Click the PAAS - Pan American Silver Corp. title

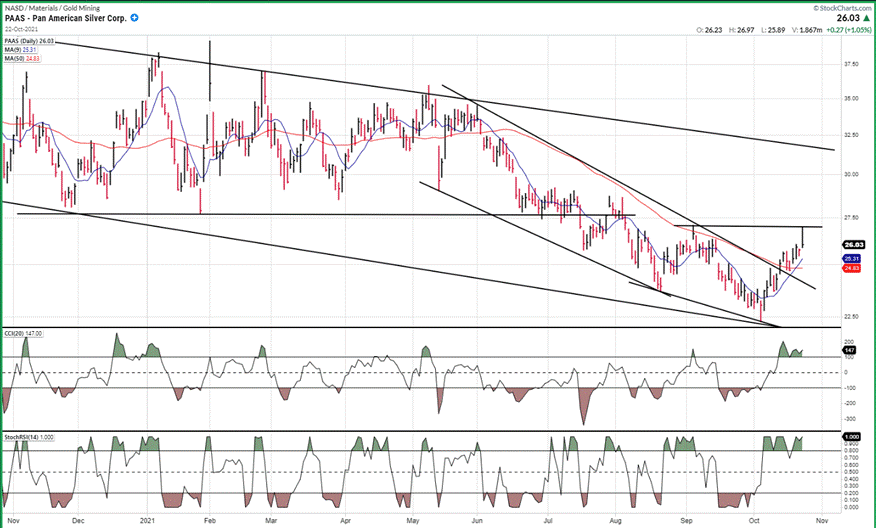(x=64, y=19)
